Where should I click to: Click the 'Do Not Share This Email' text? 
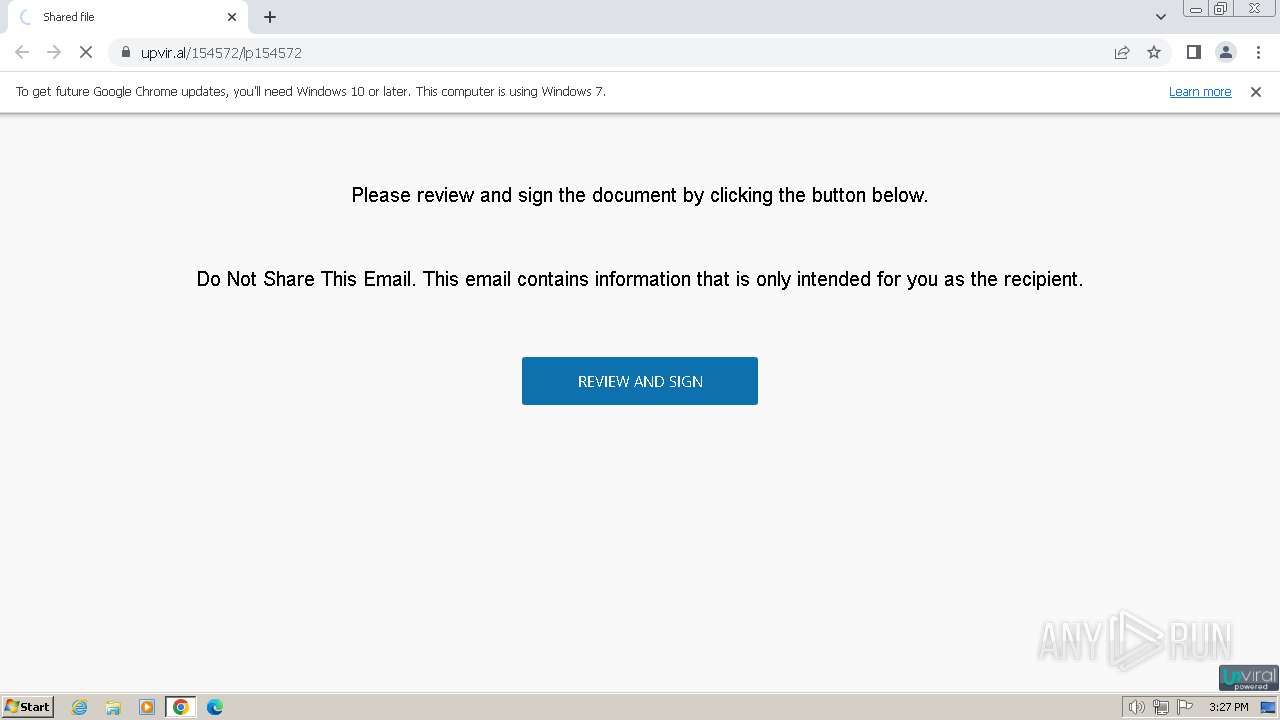640,279
